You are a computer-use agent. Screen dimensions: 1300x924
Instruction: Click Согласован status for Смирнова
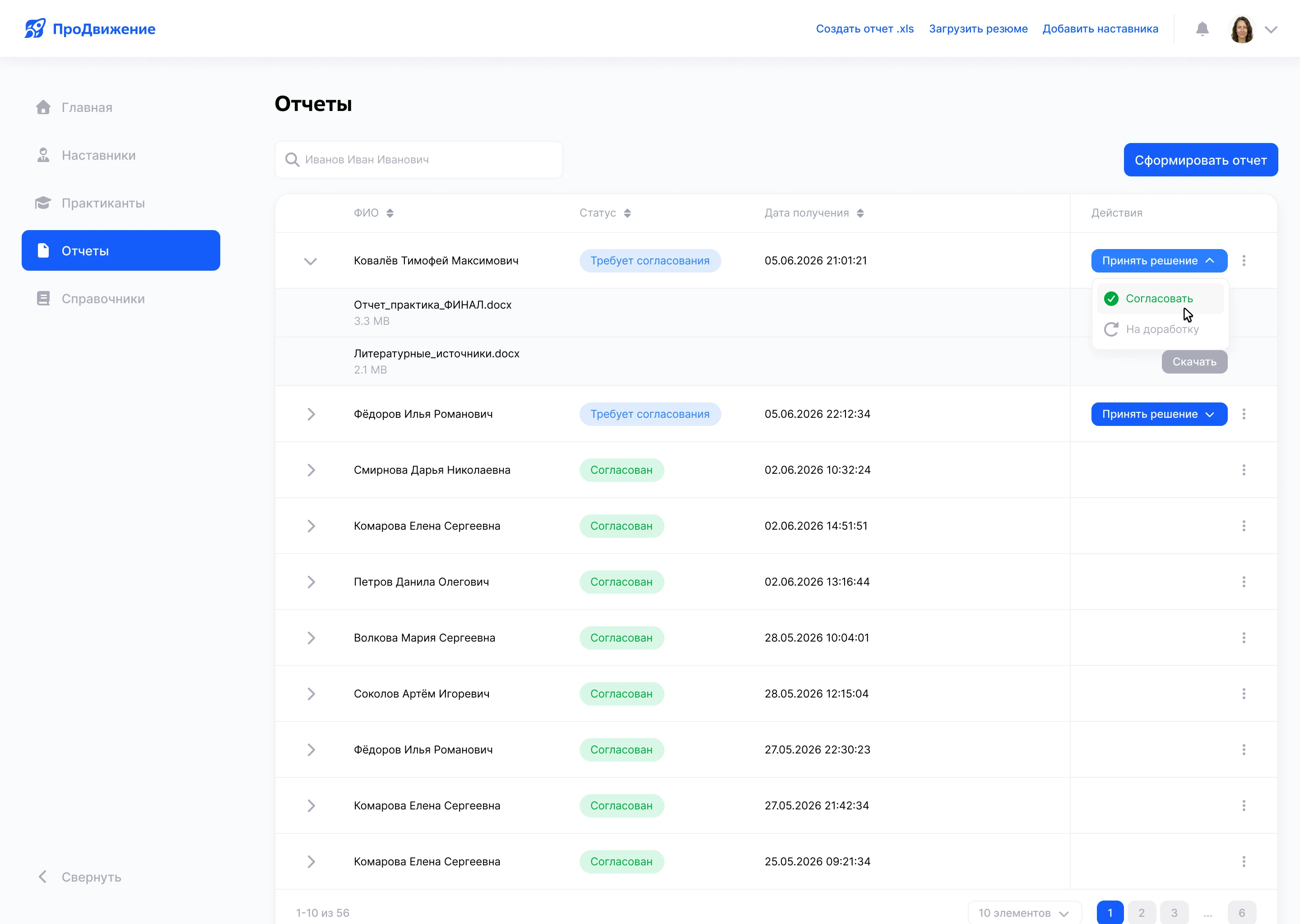click(x=622, y=470)
